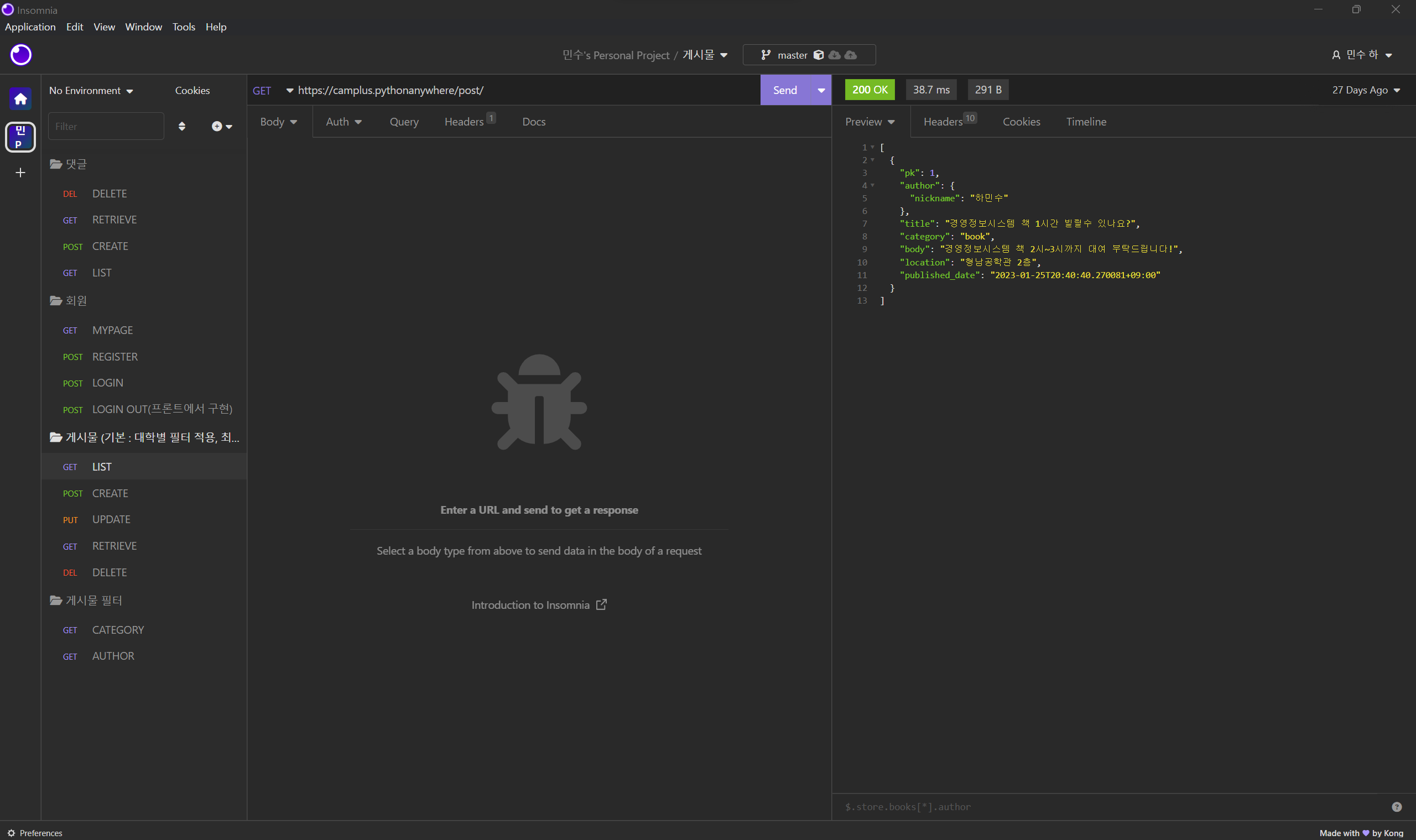Switch to request Headers tab
1416x840 pixels.
point(470,121)
